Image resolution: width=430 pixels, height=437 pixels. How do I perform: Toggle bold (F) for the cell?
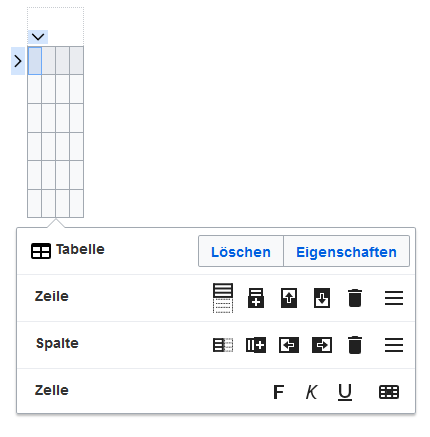pyautogui.click(x=279, y=392)
